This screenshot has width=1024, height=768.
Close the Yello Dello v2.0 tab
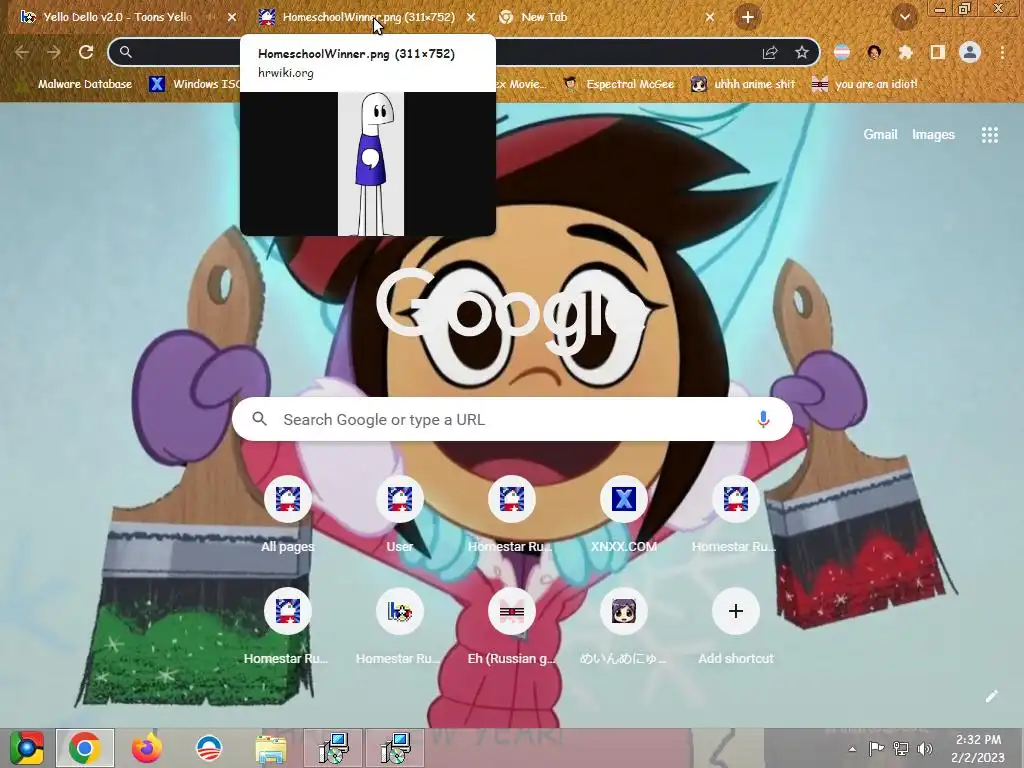pyautogui.click(x=232, y=18)
